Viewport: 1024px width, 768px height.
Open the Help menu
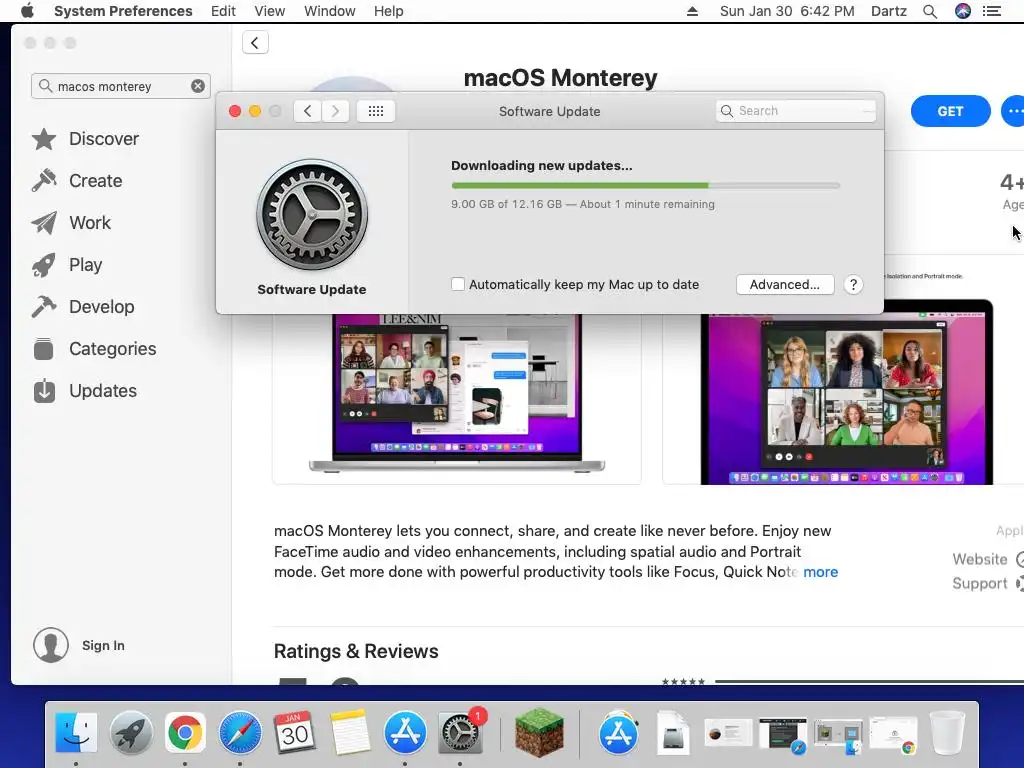tap(389, 11)
